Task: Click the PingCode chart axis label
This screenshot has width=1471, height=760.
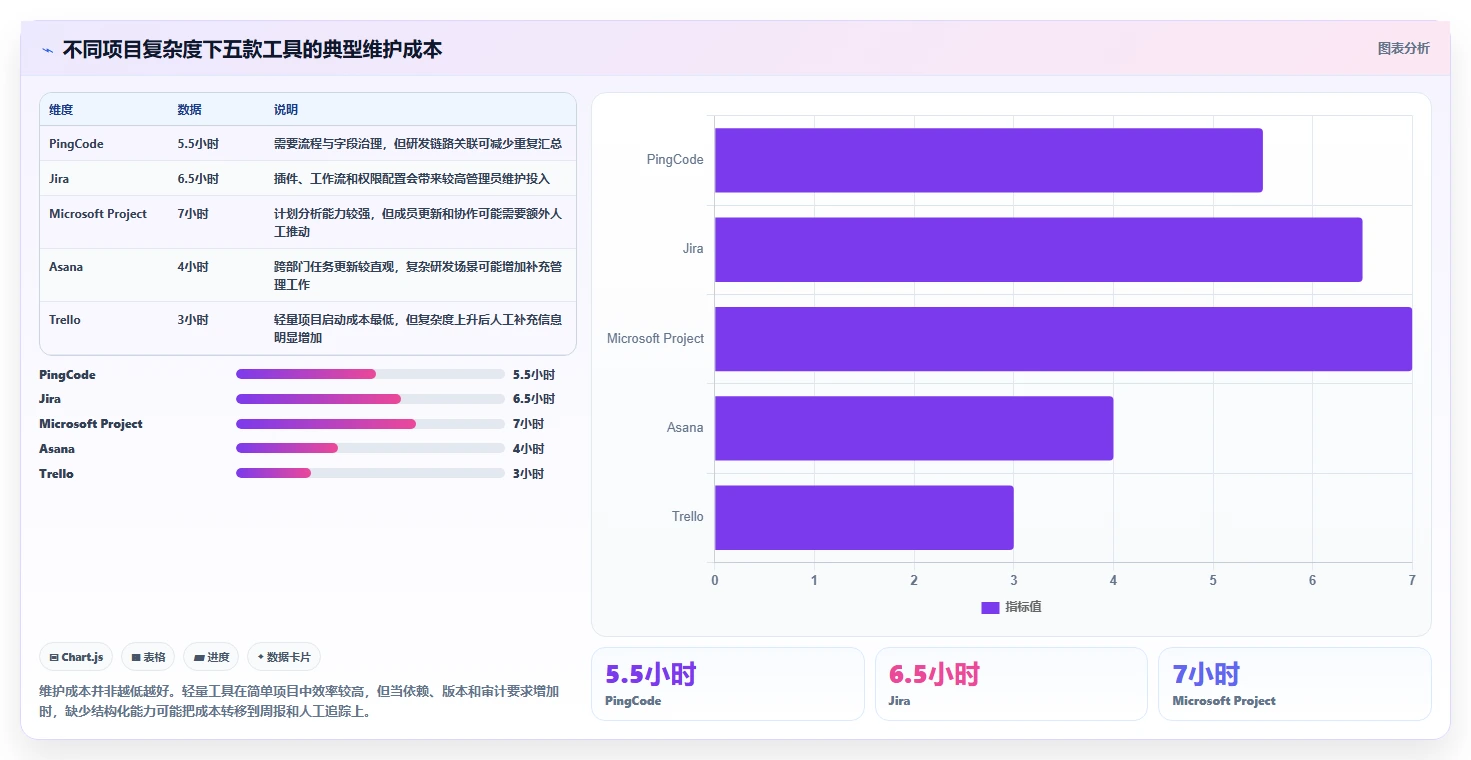Action: (675, 160)
